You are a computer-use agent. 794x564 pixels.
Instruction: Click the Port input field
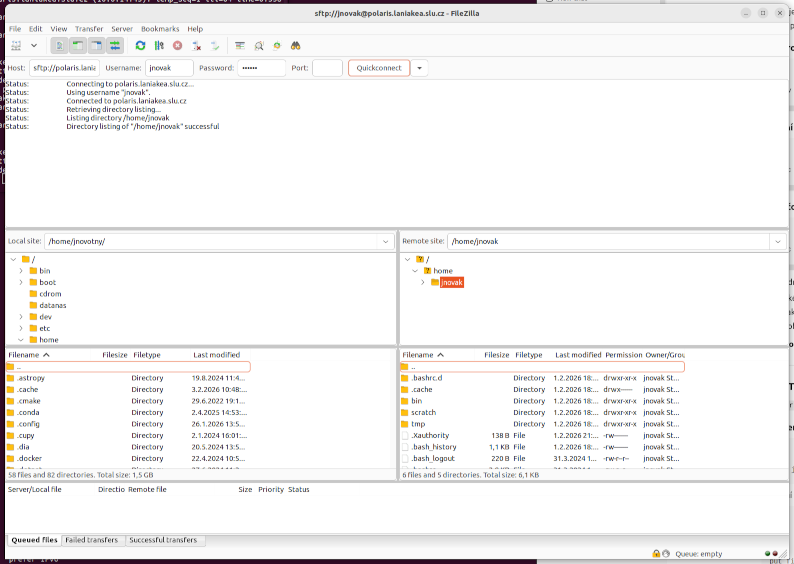(327, 68)
